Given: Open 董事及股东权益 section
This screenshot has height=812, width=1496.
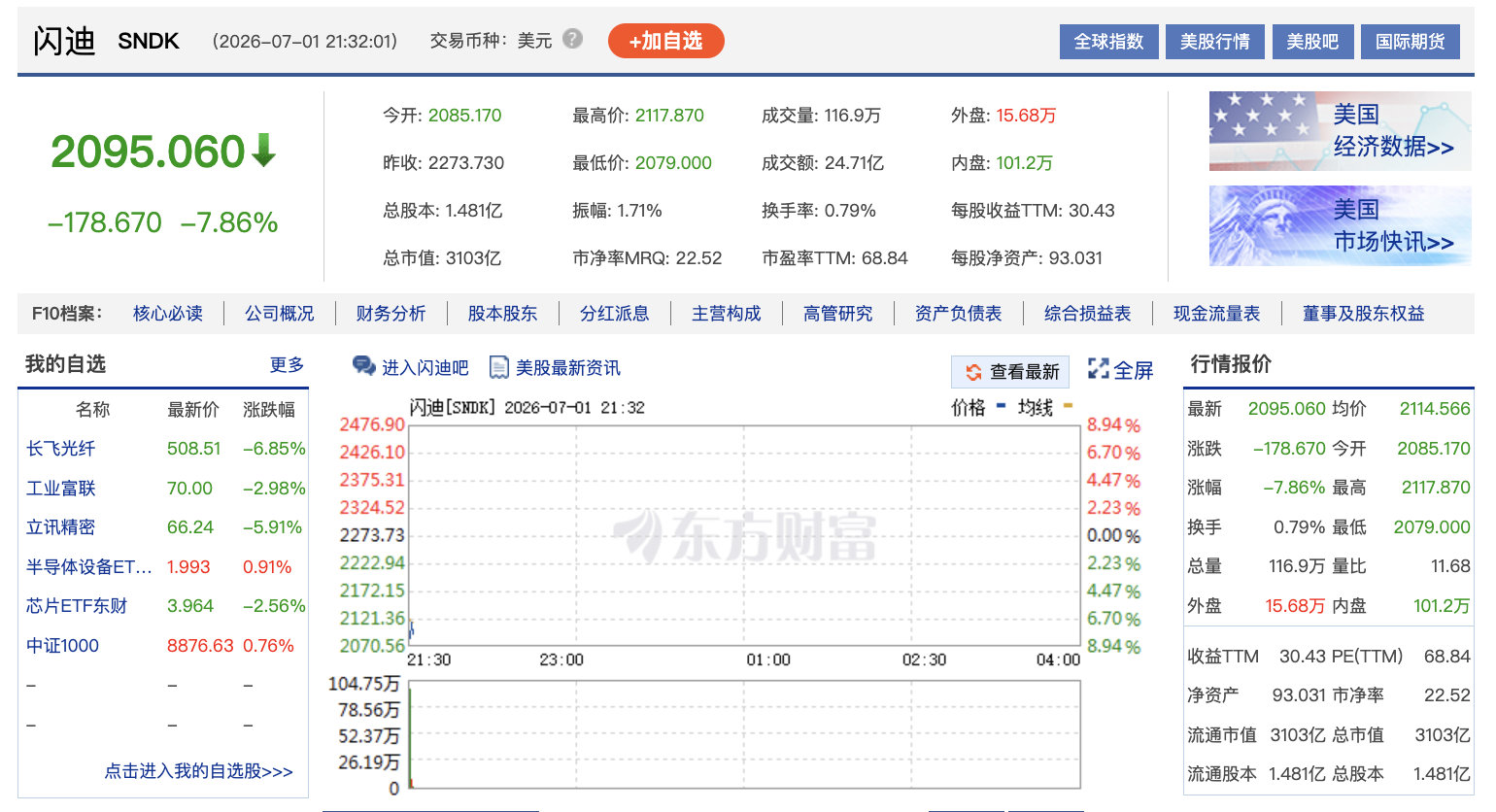Looking at the screenshot, I should click(1363, 313).
